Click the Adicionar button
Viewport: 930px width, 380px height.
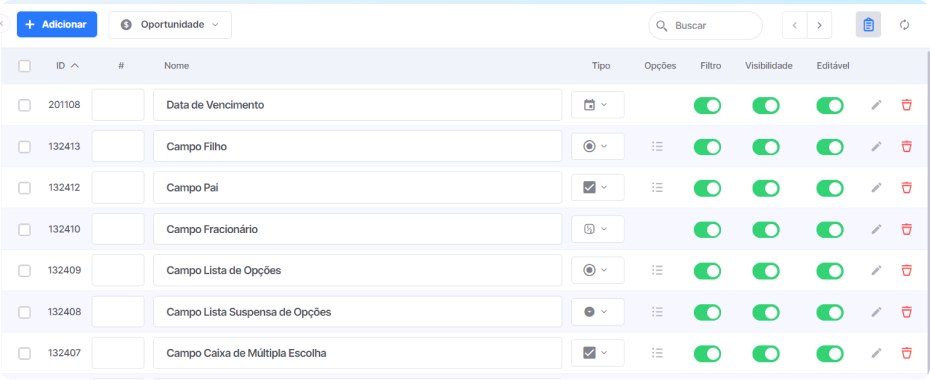[x=57, y=24]
